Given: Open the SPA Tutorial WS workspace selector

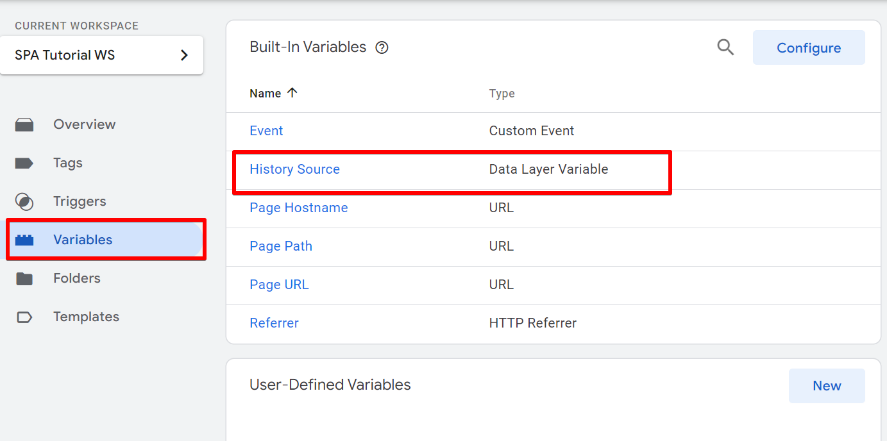Looking at the screenshot, I should tap(102, 55).
